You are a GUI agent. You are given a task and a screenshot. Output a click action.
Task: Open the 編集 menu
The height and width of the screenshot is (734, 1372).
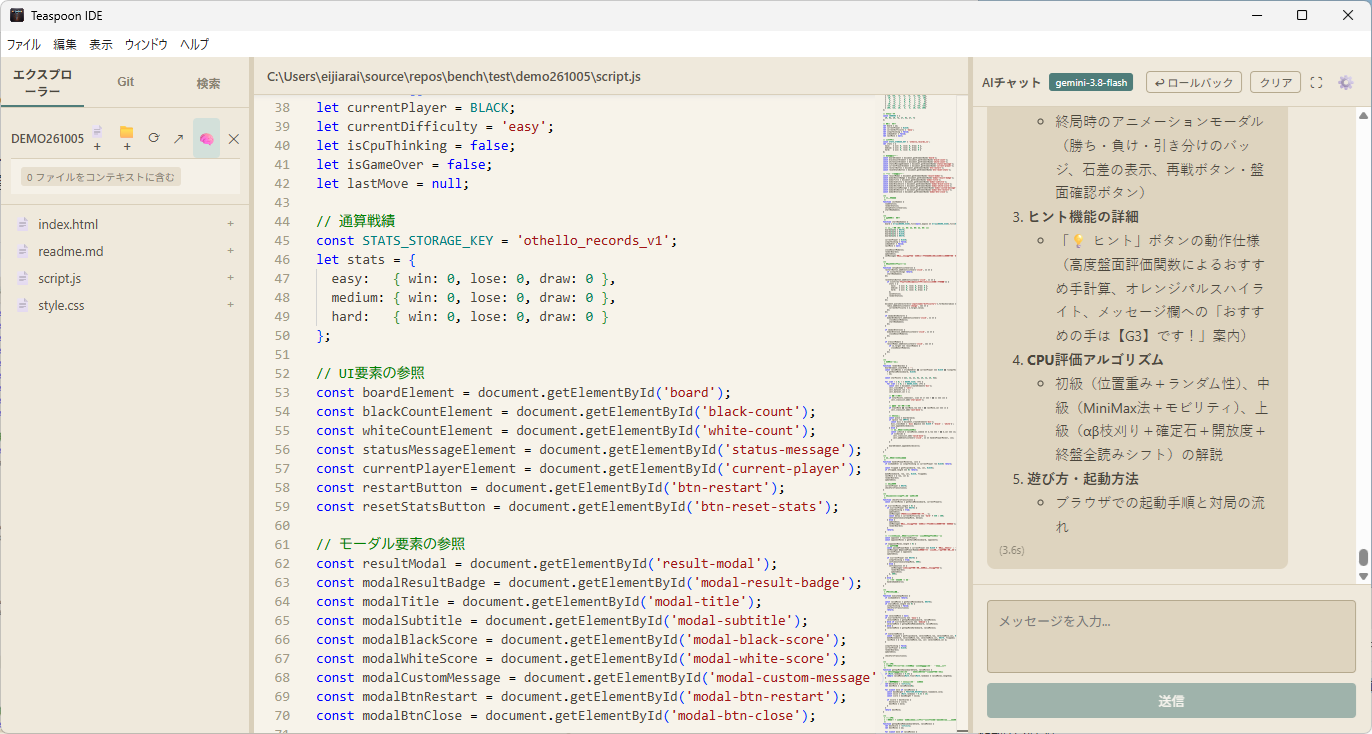point(65,45)
